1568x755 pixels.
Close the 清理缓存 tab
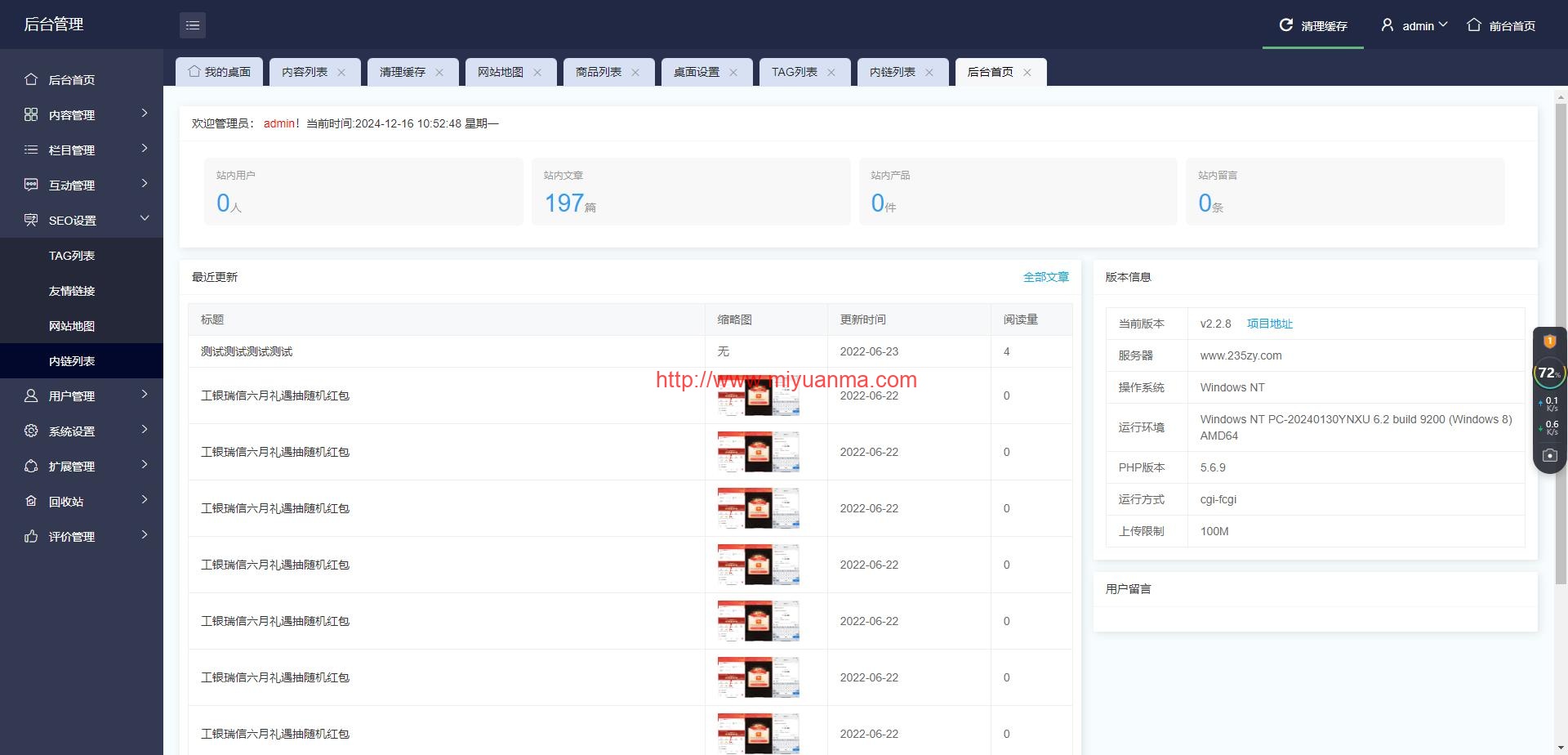439,73
